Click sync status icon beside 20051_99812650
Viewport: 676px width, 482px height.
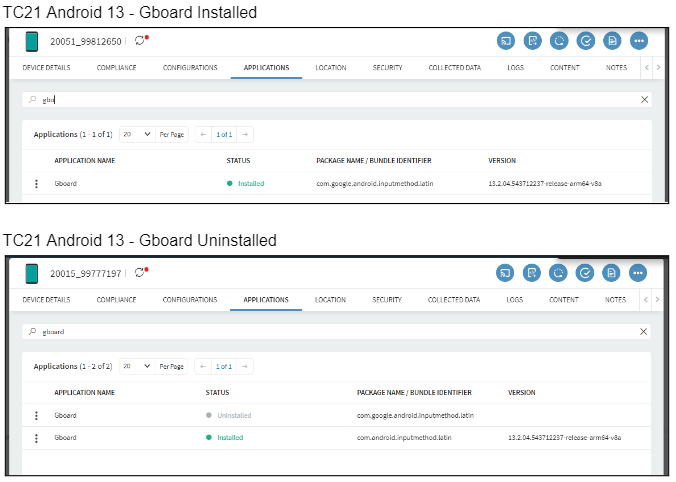140,41
